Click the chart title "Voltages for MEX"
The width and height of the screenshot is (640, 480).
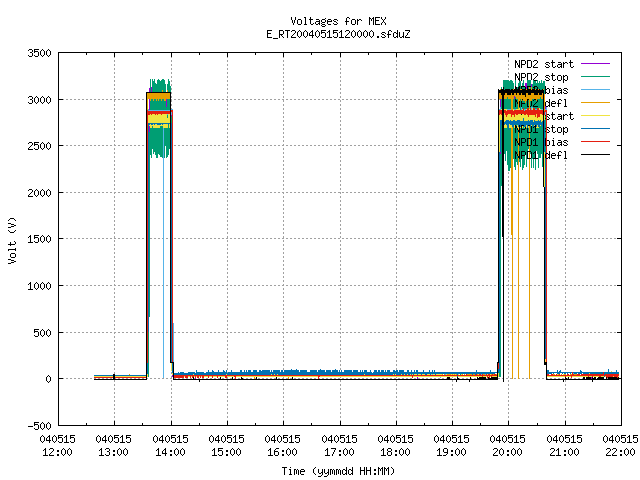(338, 21)
